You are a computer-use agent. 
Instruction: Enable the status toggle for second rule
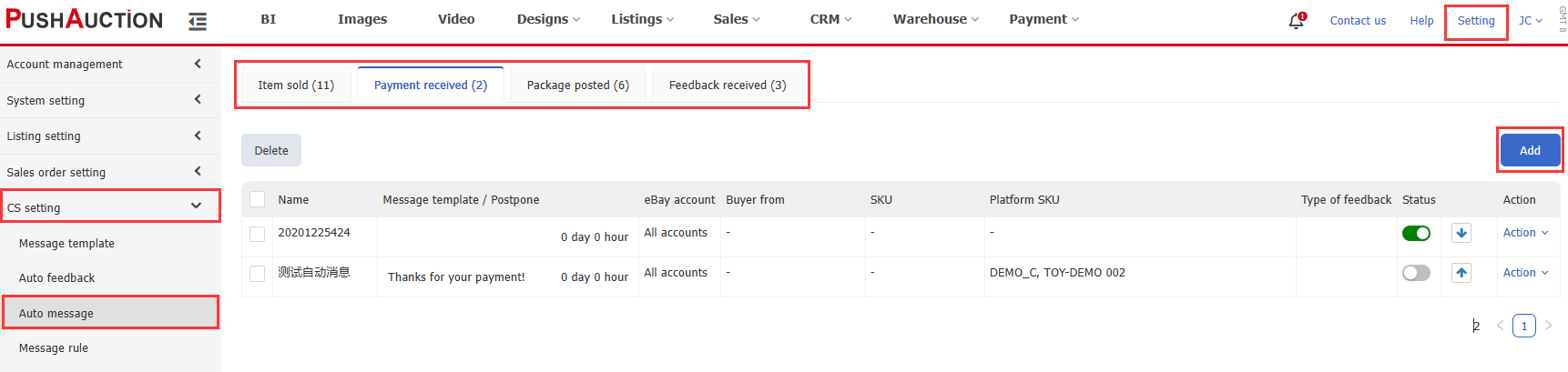pyautogui.click(x=1416, y=273)
